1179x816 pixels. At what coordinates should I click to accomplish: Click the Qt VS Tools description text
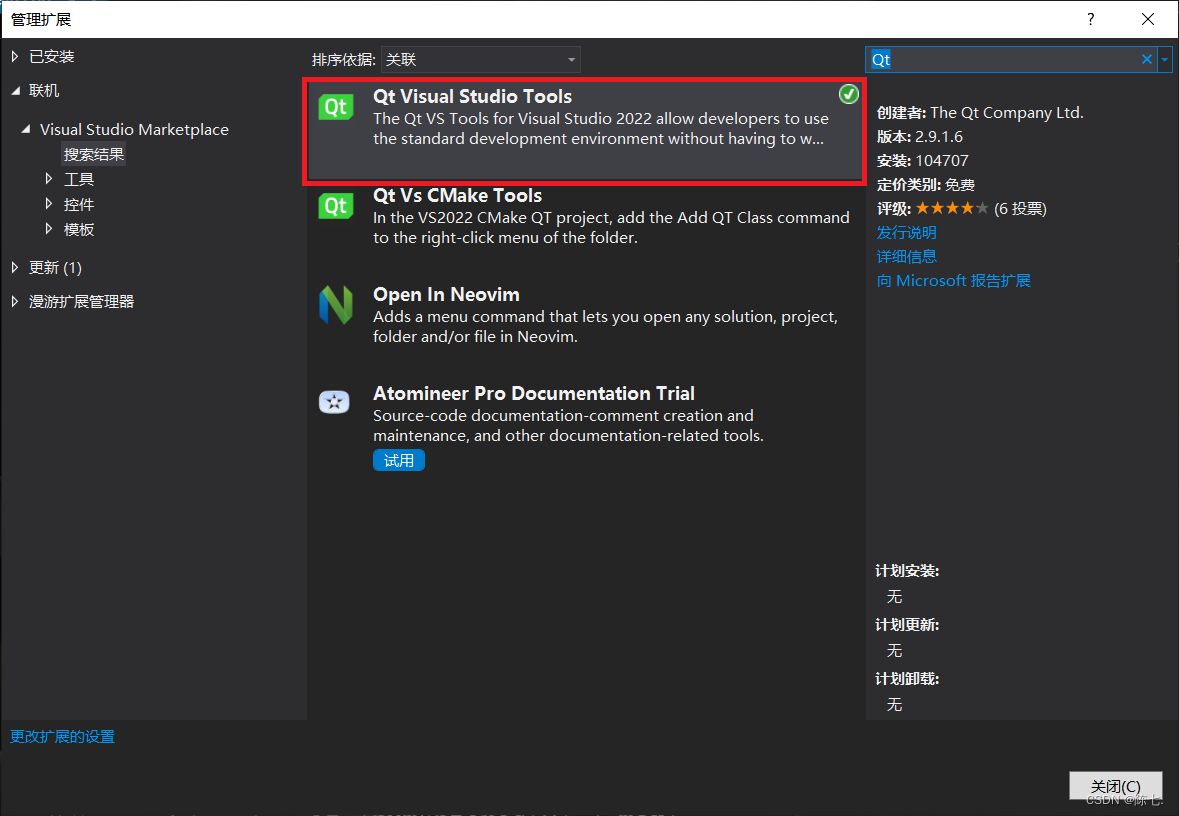click(x=601, y=129)
